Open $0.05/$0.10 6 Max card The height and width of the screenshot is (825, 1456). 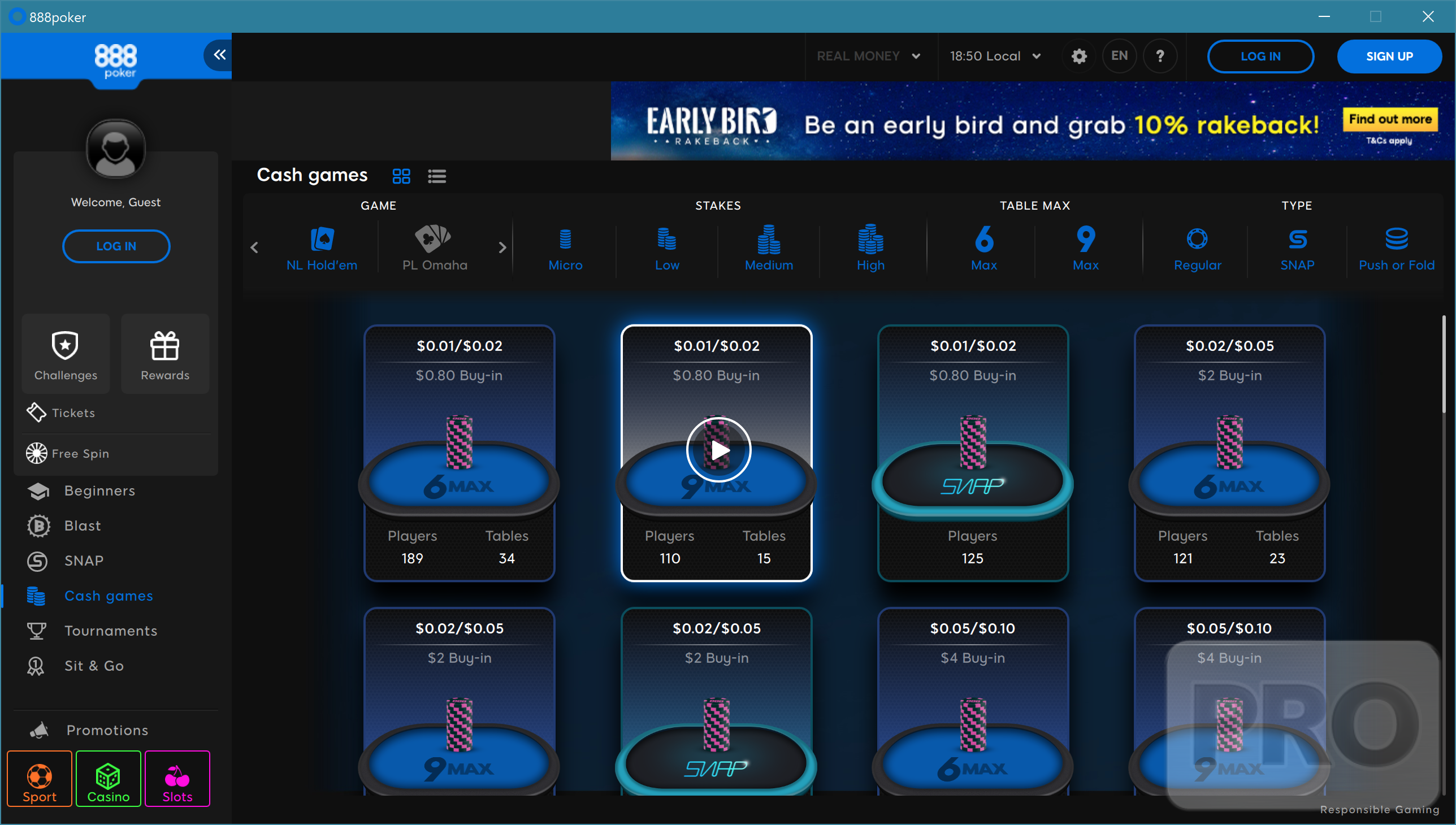click(973, 701)
